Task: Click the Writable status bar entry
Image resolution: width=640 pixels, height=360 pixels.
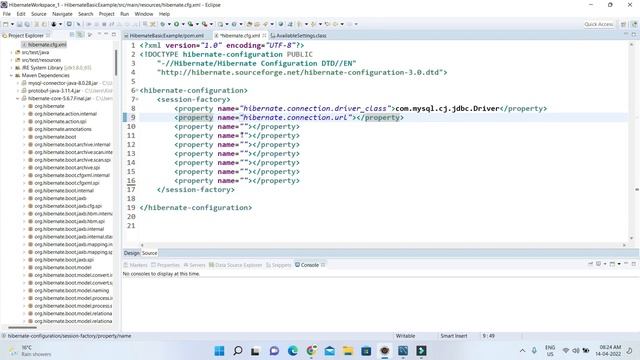Action: 405,336
